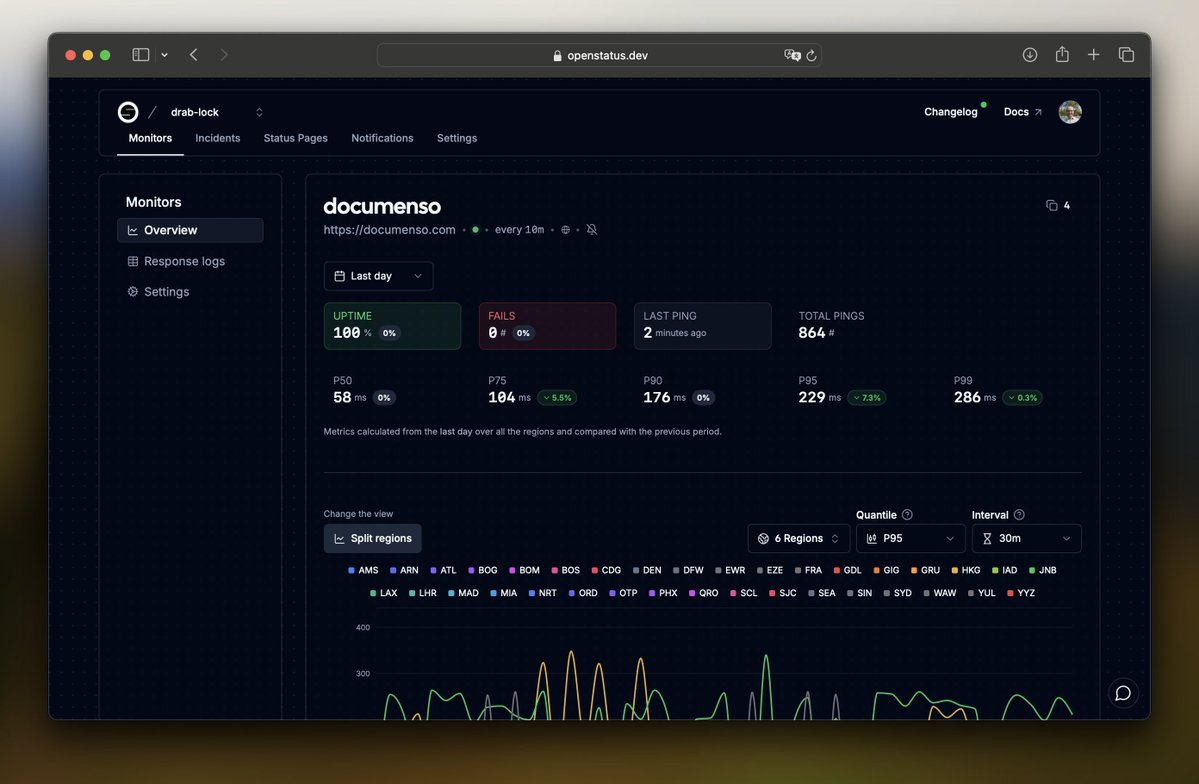Click the P75 5.5% change badge
Screen dimensions: 1199x784
(557, 398)
